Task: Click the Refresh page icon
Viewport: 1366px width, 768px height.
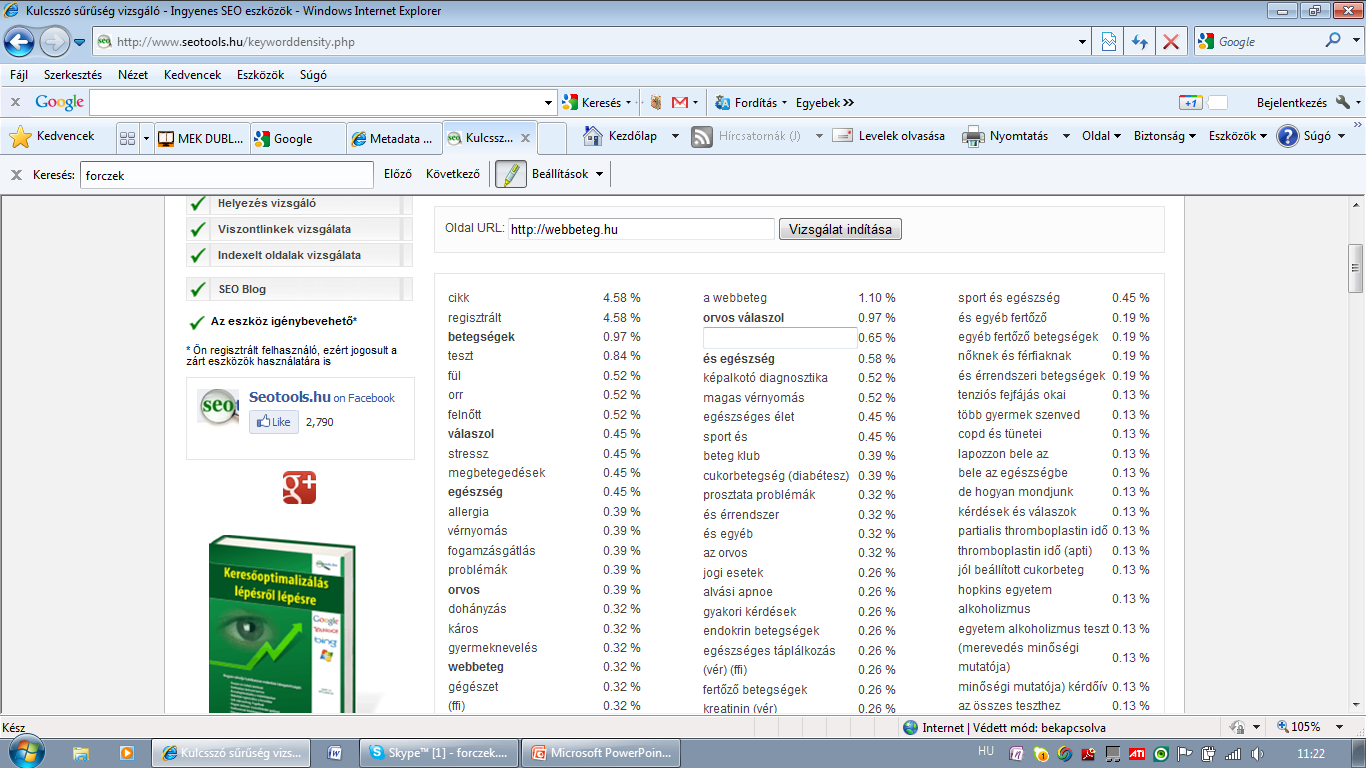Action: 1139,42
